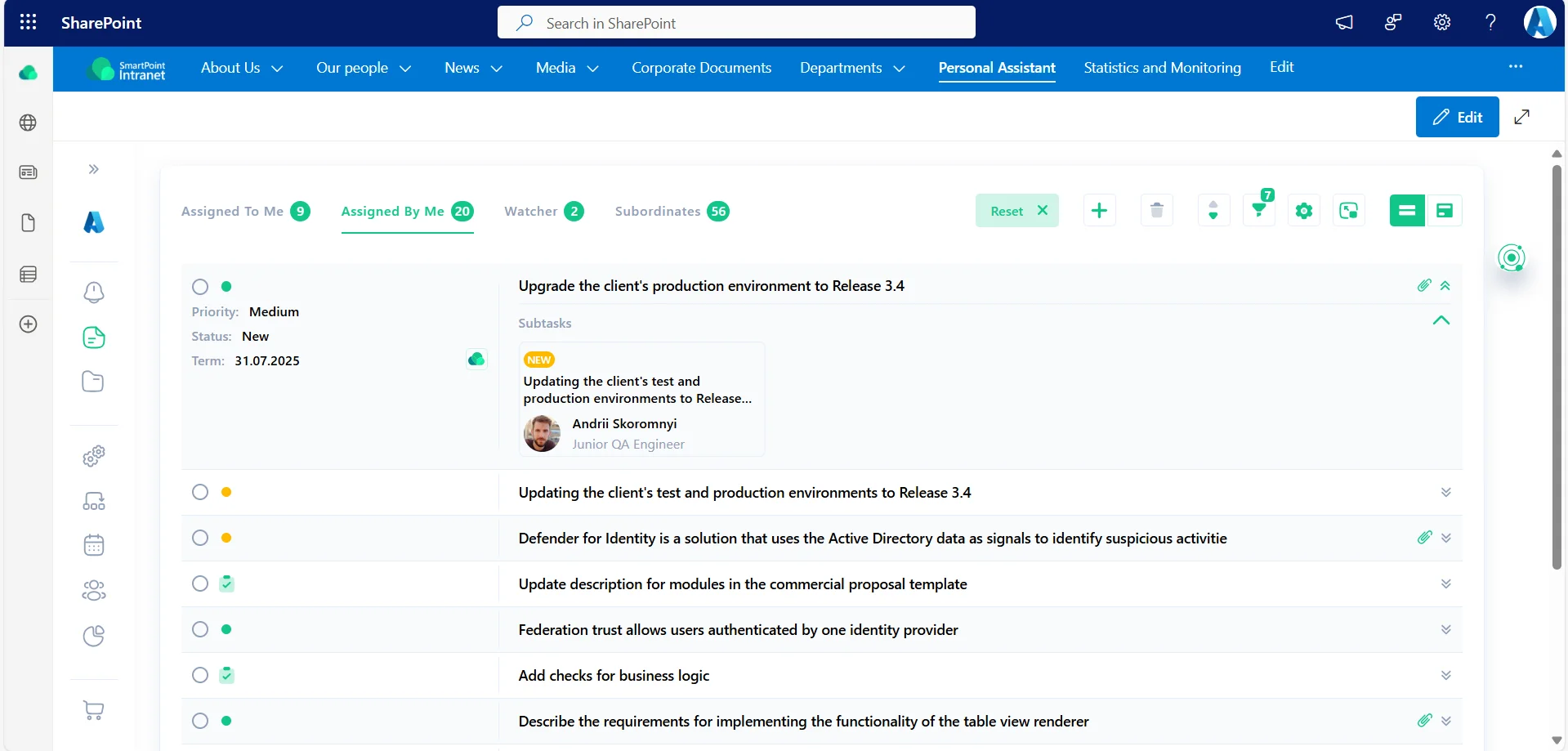Open Andrii Skoromnyi subtask card
The height and width of the screenshot is (751, 1568).
[642, 399]
